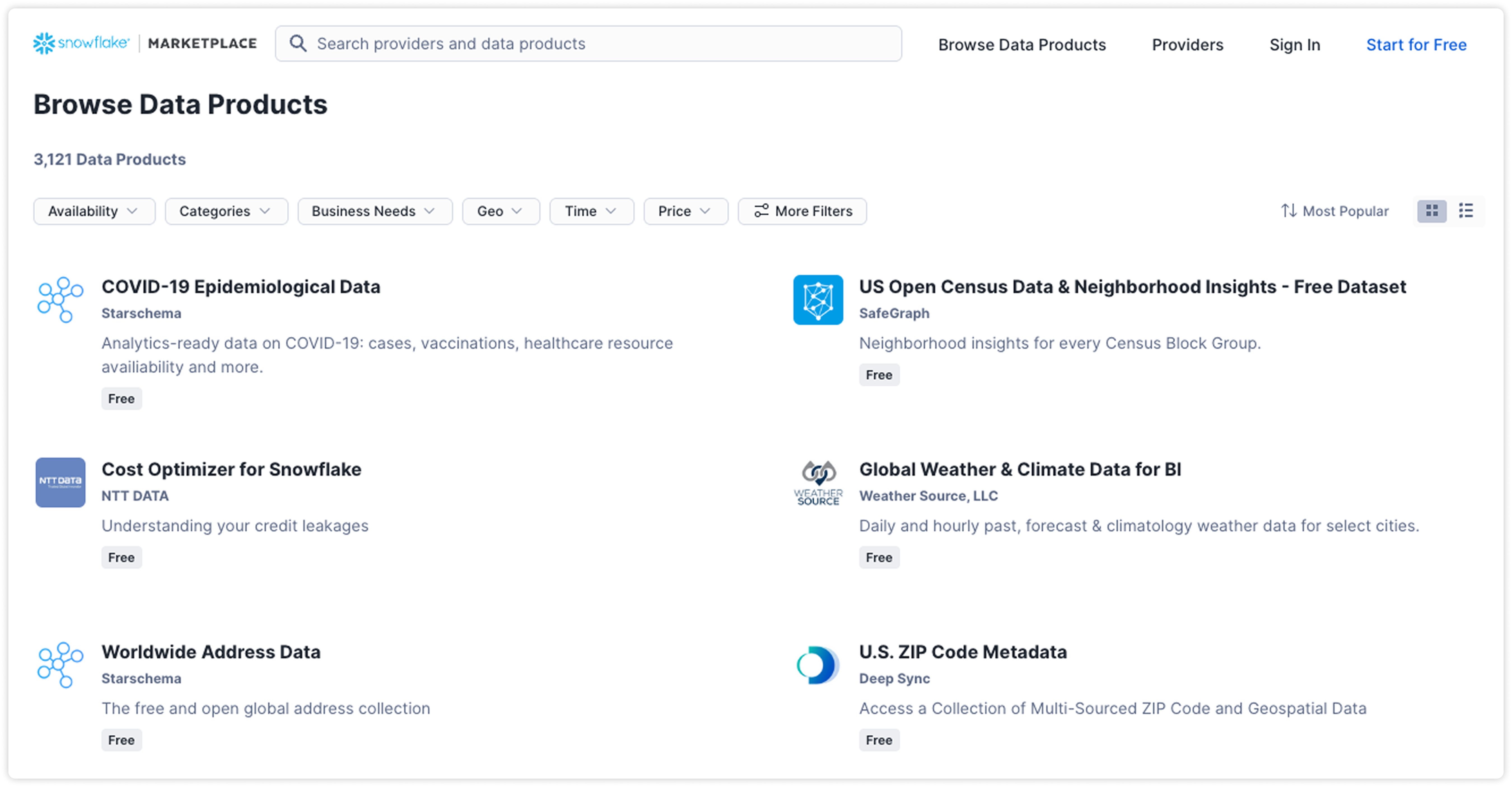Switch to grid view layout
Image resolution: width=1512 pixels, height=787 pixels.
(1432, 211)
